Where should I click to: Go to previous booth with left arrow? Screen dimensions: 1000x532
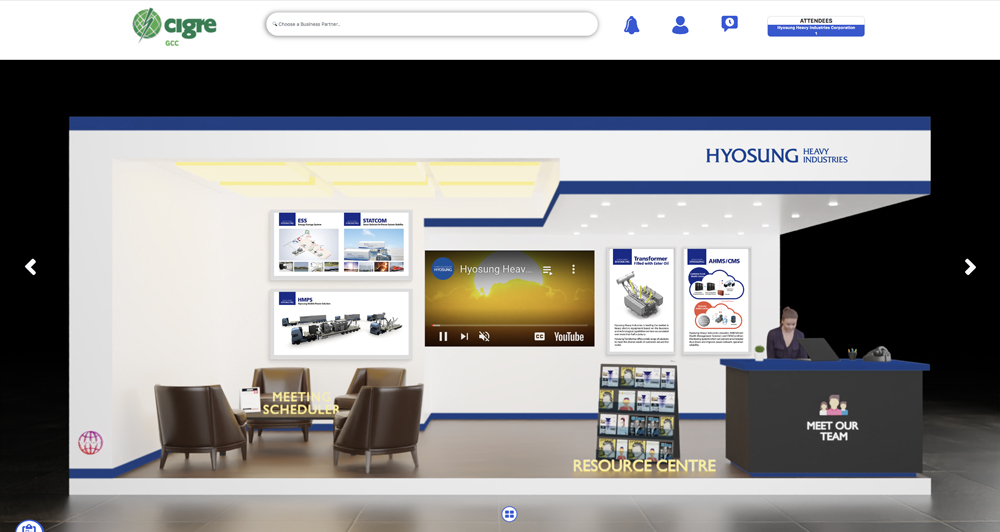(x=31, y=267)
